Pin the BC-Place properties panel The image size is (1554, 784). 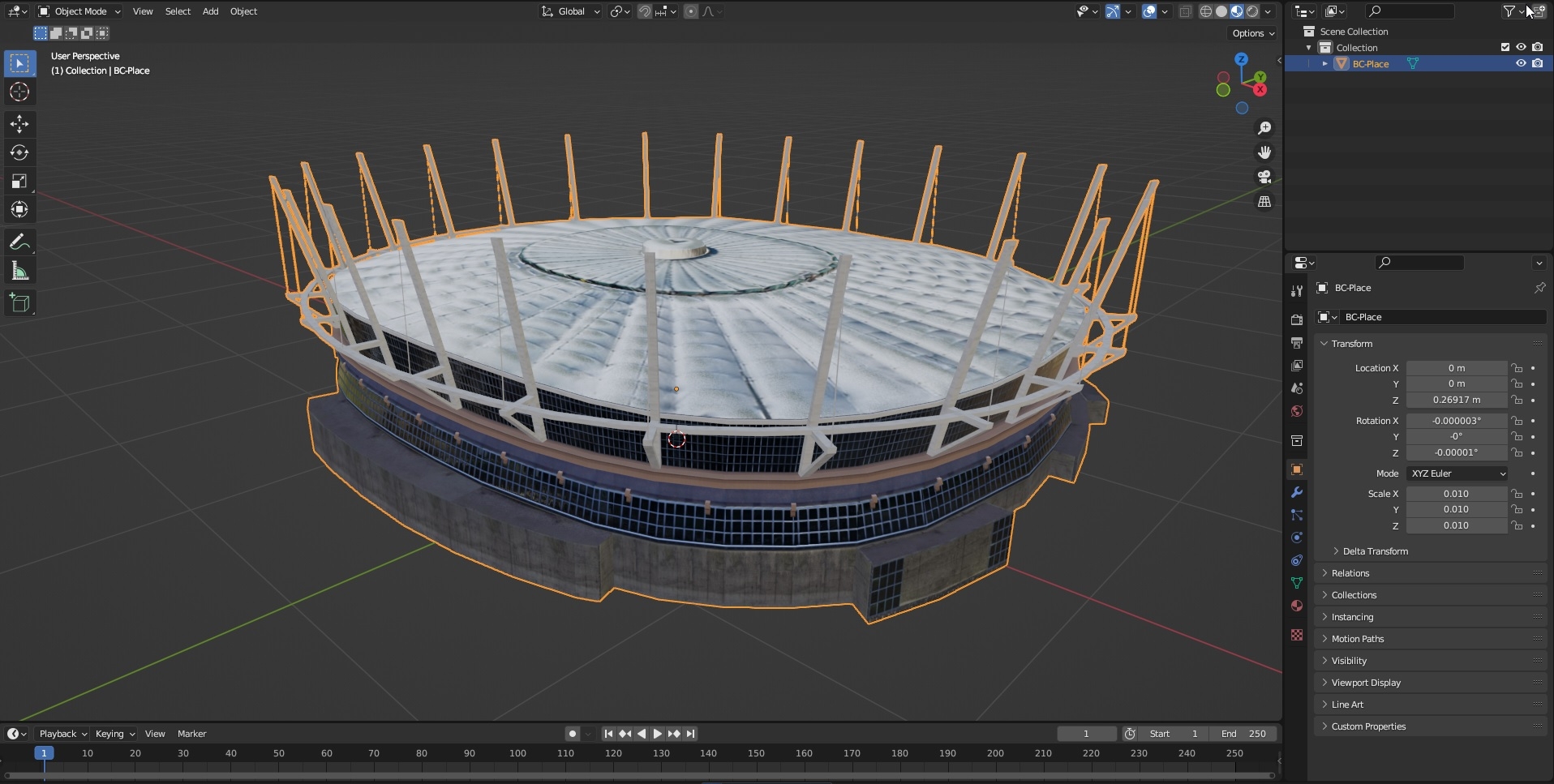(x=1539, y=288)
